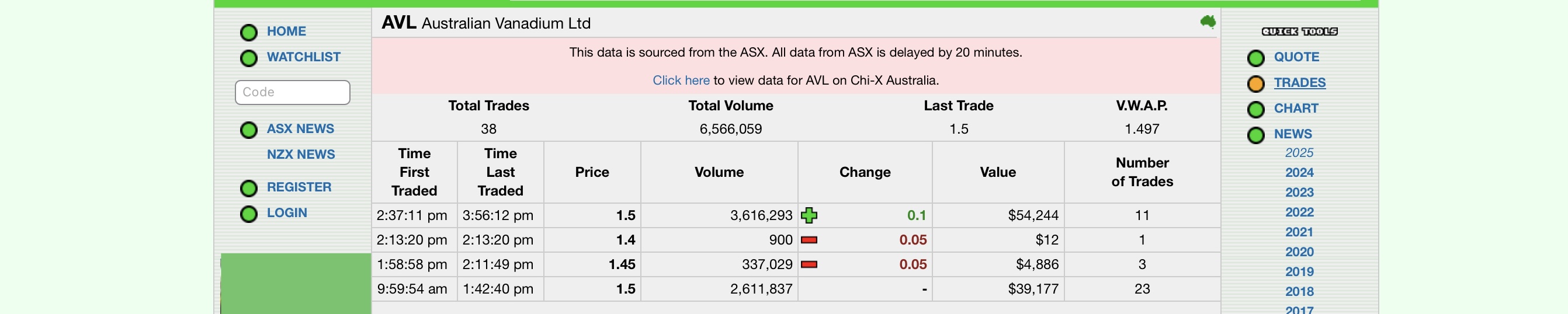This screenshot has width=1568, height=314.
Task: Click the green bullet beside LOGIN
Action: [x=248, y=214]
